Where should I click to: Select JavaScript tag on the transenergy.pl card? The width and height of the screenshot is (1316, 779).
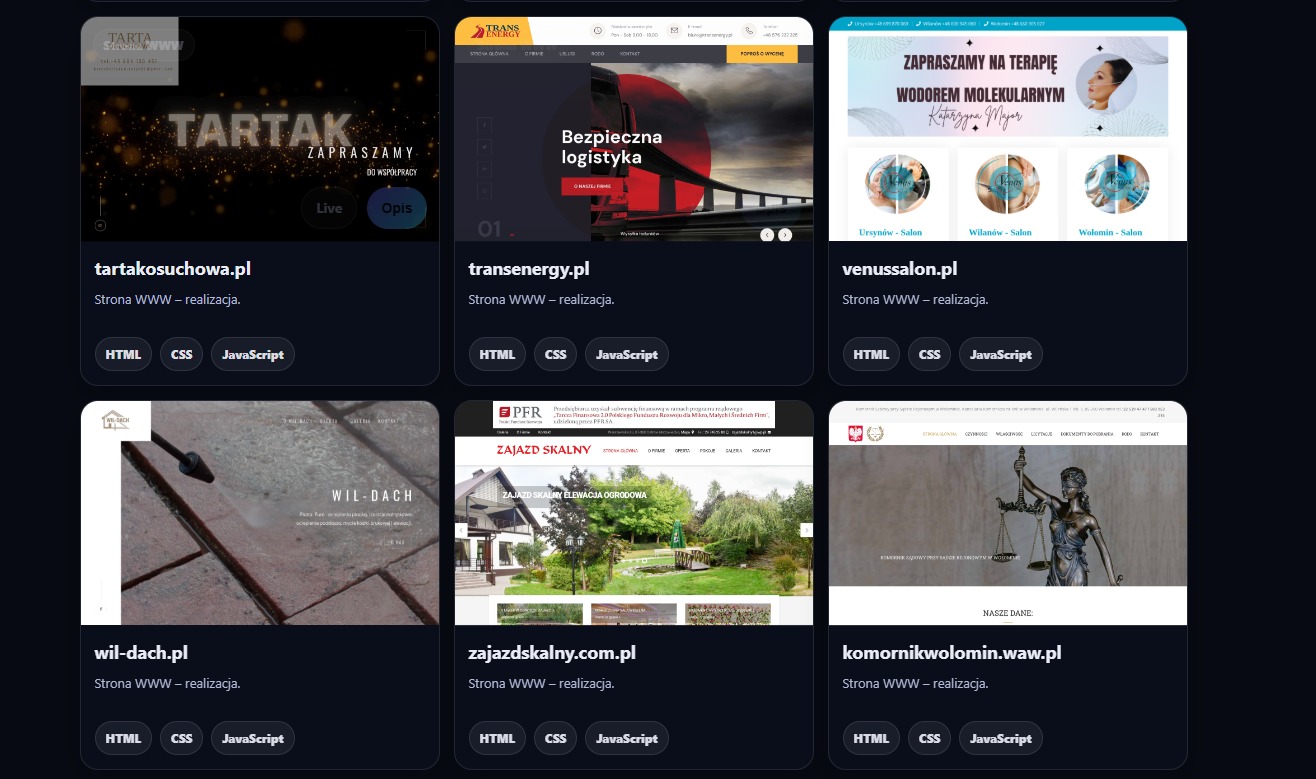pyautogui.click(x=626, y=354)
